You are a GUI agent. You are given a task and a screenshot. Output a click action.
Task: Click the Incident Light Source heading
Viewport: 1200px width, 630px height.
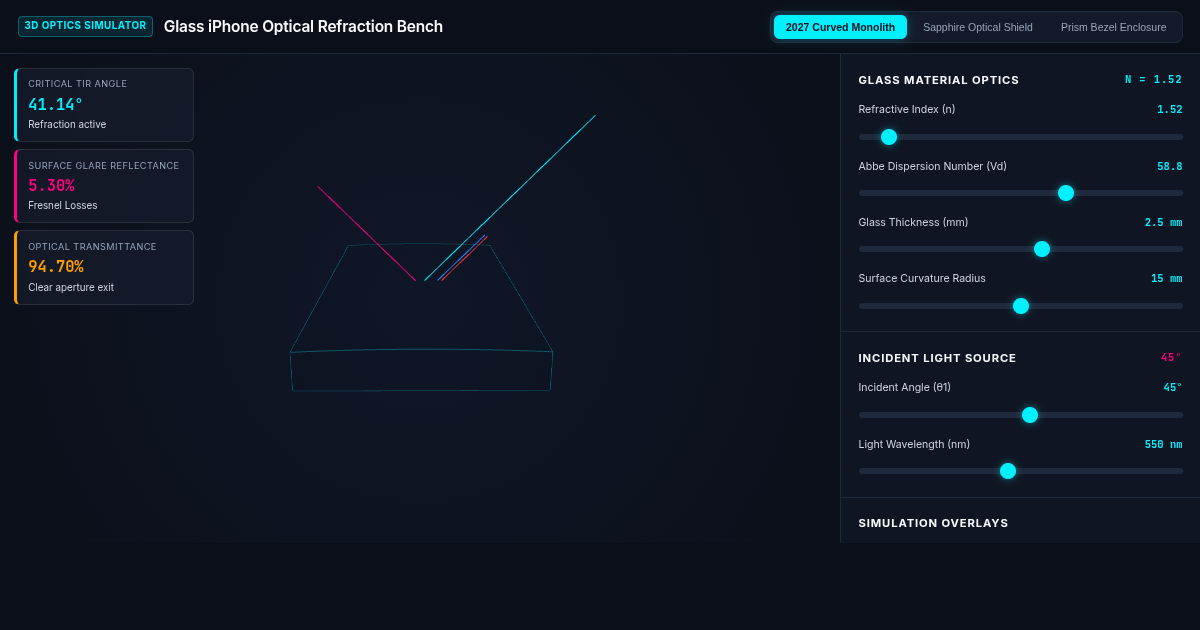click(937, 358)
